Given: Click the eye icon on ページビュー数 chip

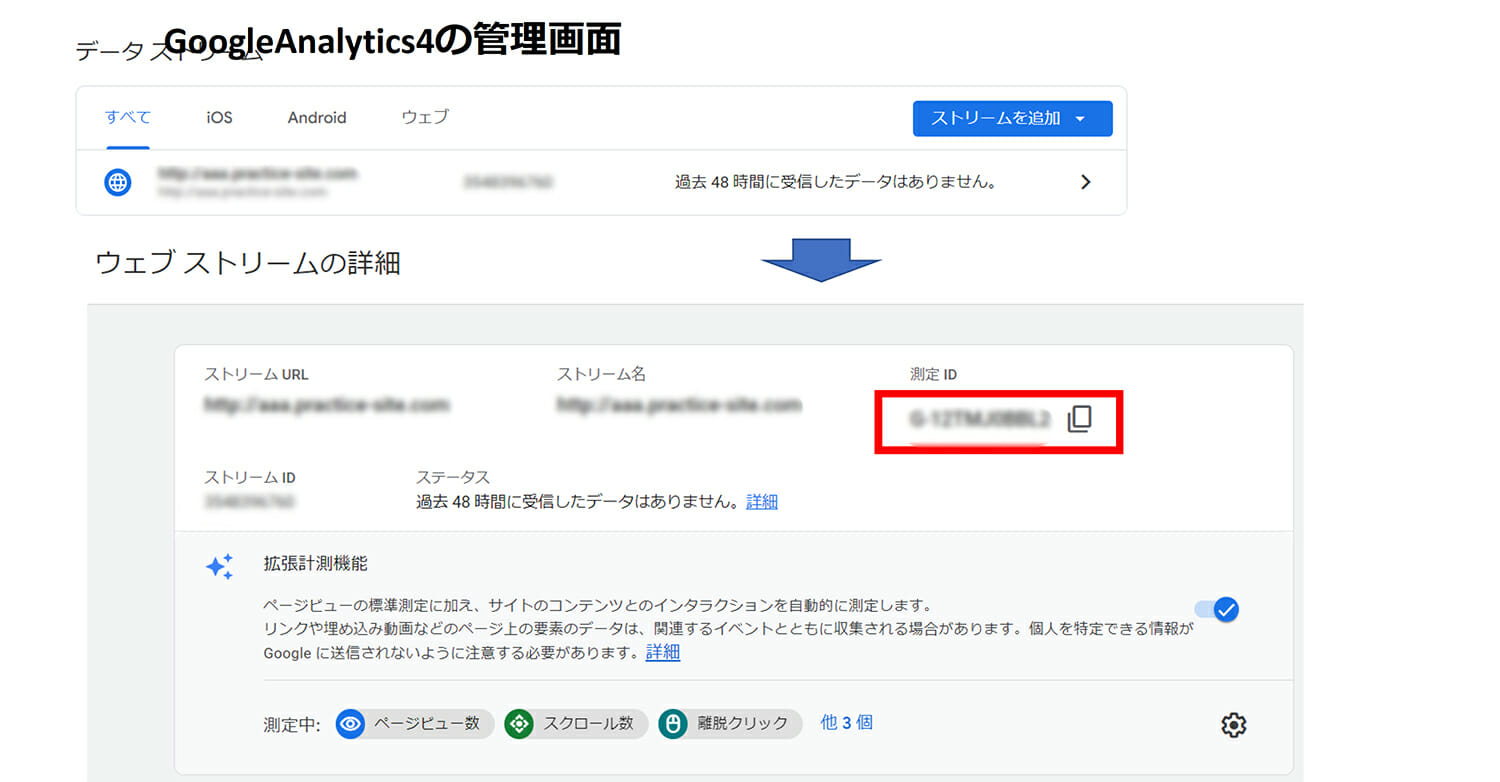Looking at the screenshot, I should pyautogui.click(x=350, y=723).
